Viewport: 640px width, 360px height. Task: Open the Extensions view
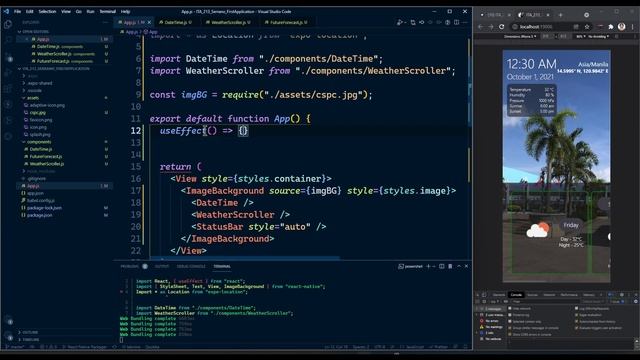point(8,88)
